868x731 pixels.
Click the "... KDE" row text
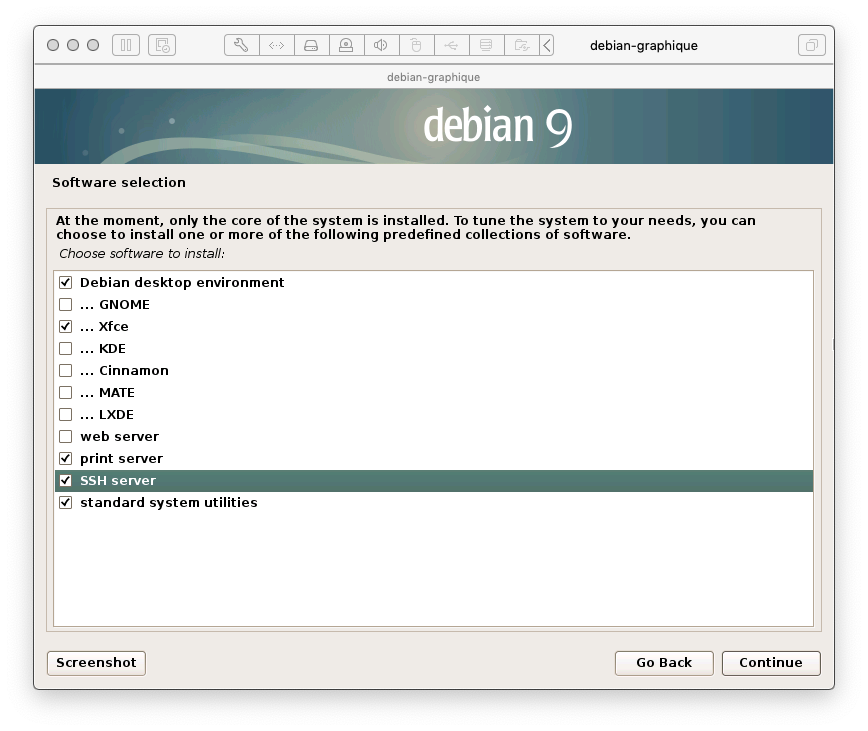pyautogui.click(x=103, y=349)
